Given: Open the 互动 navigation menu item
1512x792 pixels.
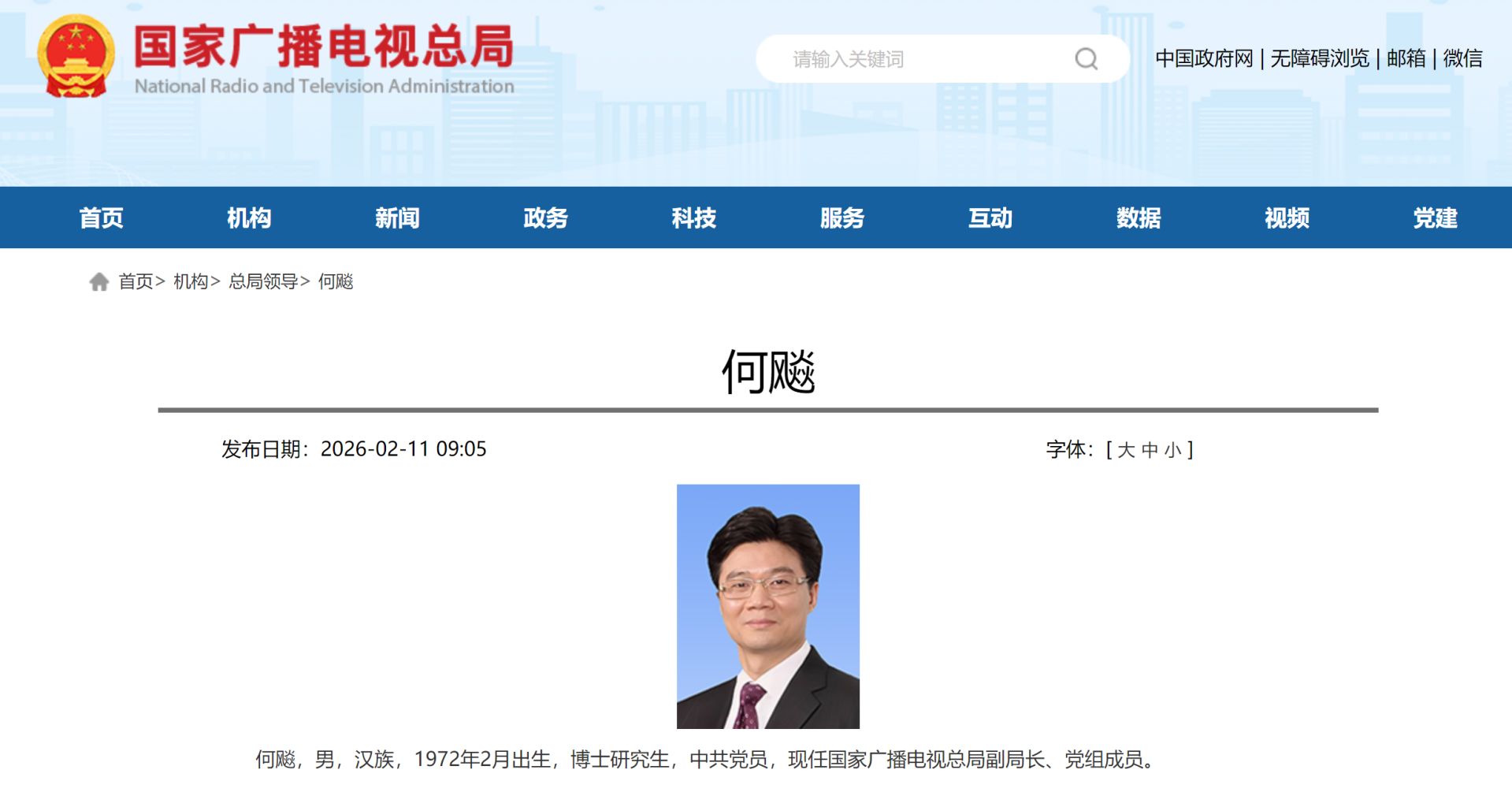Looking at the screenshot, I should click(990, 218).
